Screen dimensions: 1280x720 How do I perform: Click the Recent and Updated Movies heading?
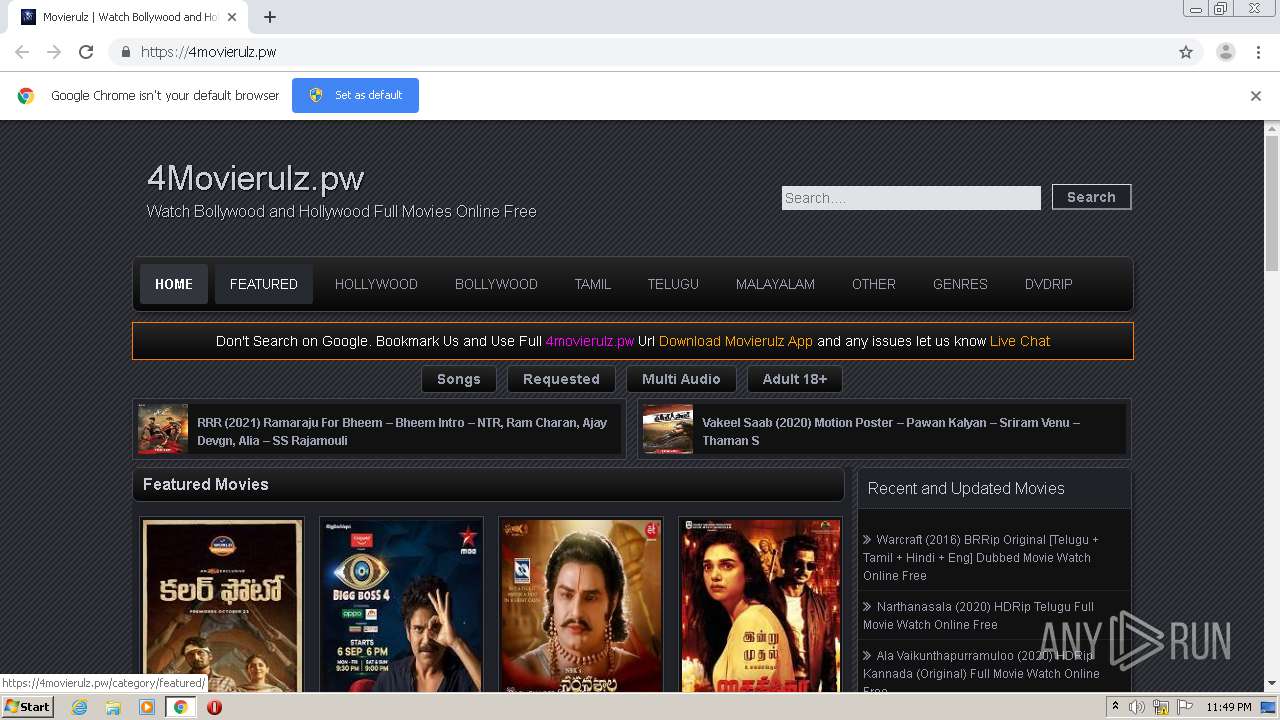[966, 488]
